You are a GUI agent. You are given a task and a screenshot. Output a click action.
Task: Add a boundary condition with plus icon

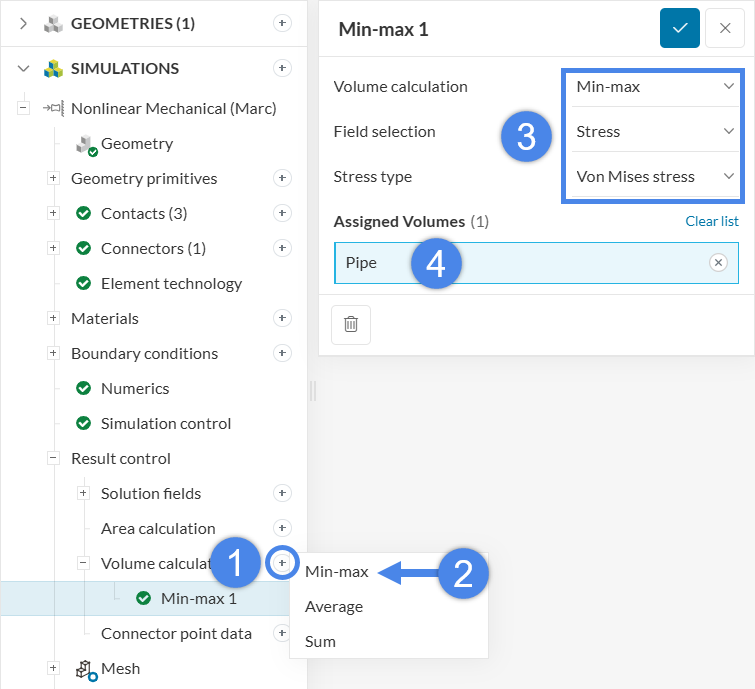point(282,353)
